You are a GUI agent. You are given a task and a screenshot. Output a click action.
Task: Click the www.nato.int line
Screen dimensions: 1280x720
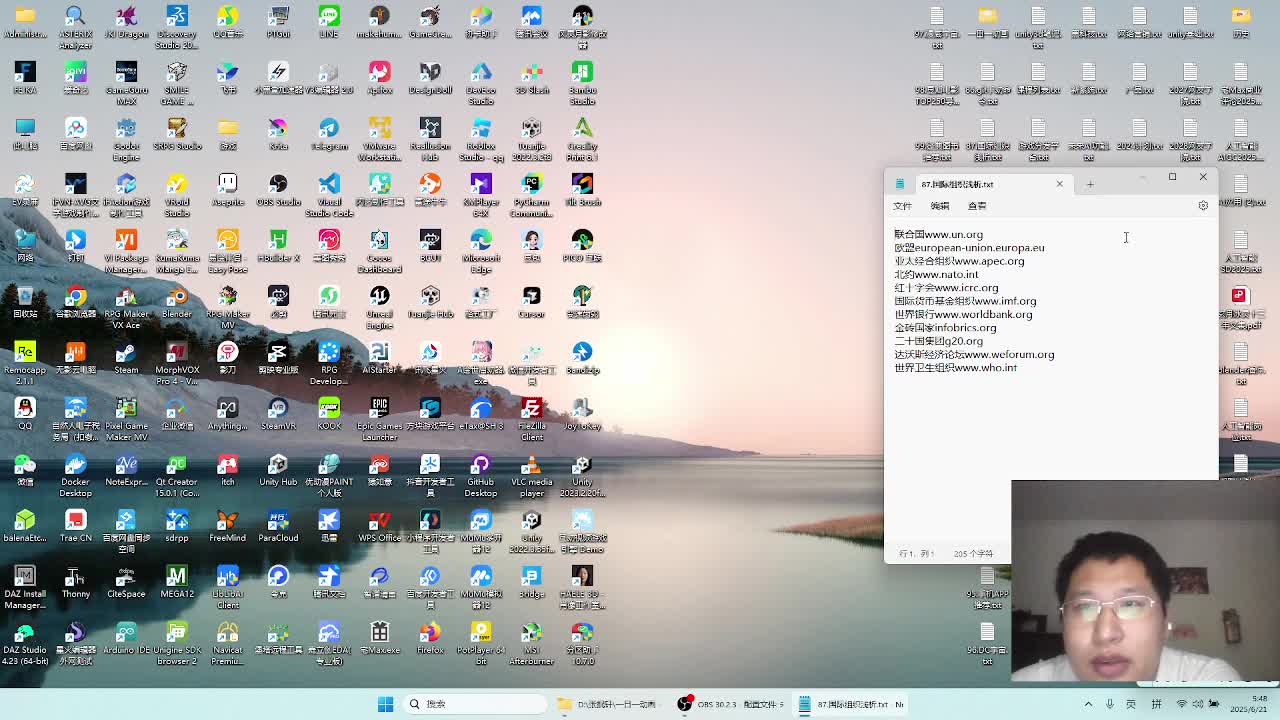pyautogui.click(x=937, y=274)
